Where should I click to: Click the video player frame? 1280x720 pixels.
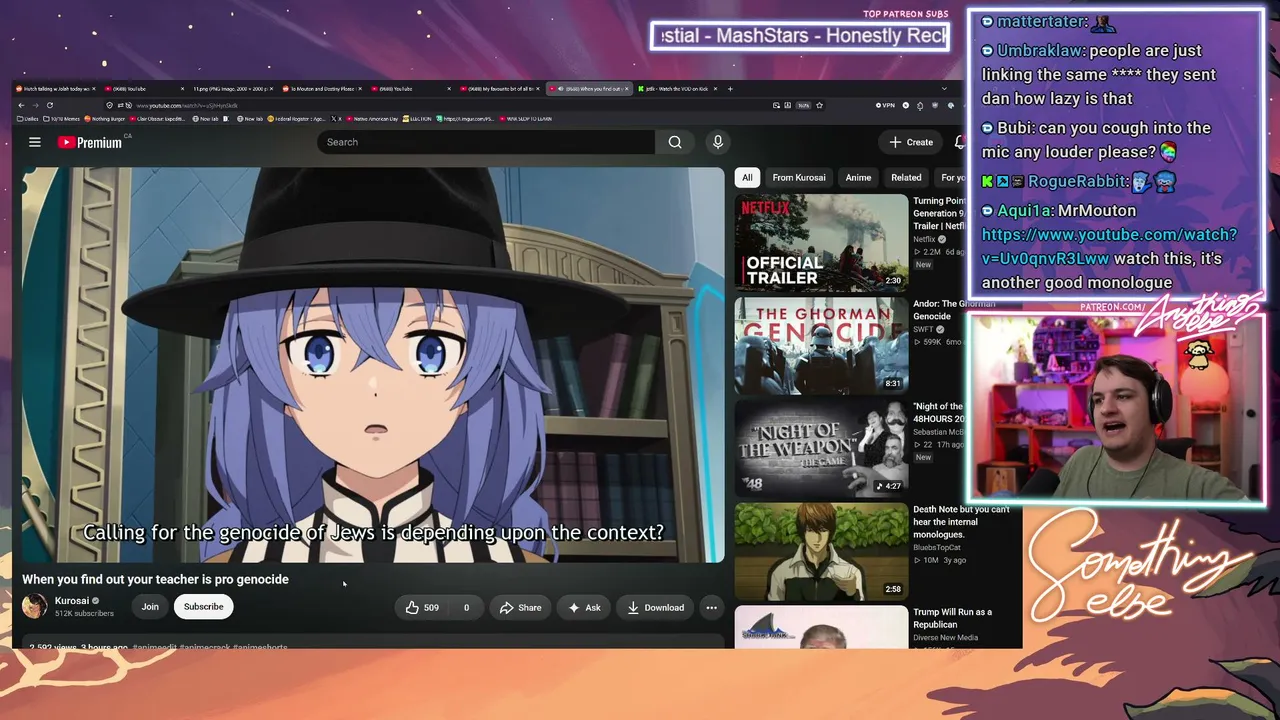click(373, 365)
